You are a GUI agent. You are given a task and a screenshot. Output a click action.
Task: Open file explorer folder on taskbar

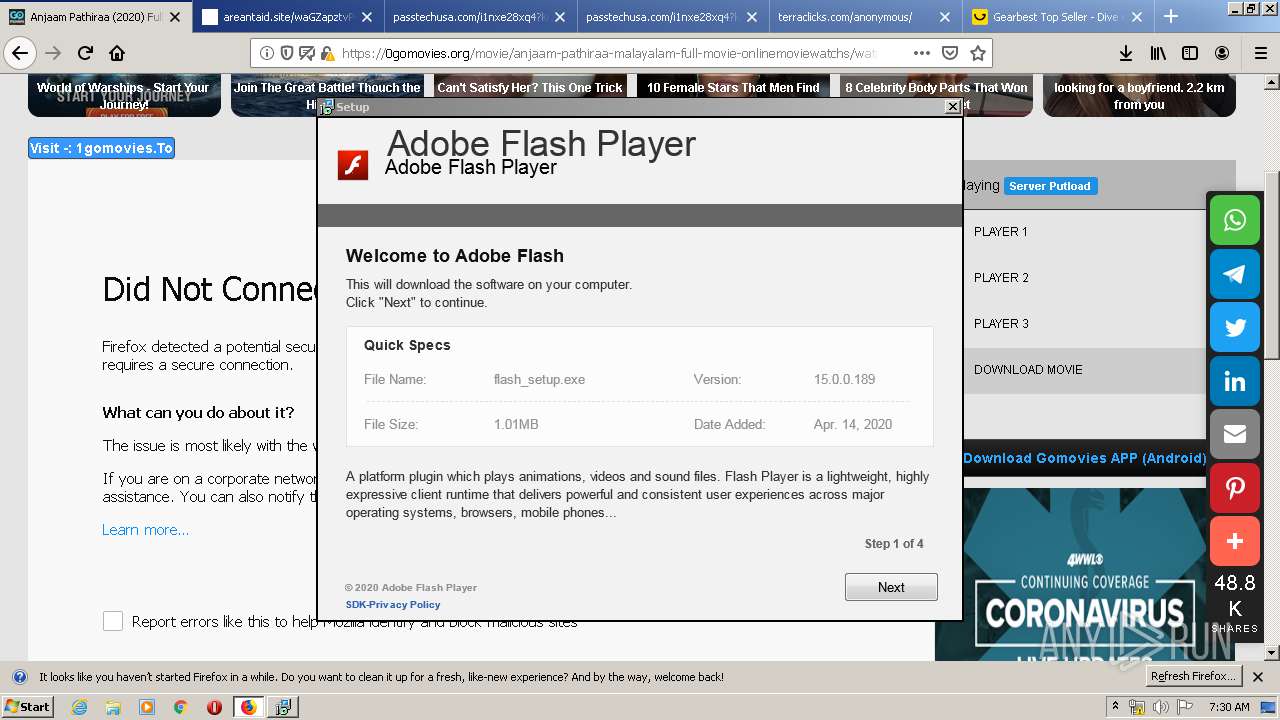click(x=113, y=707)
